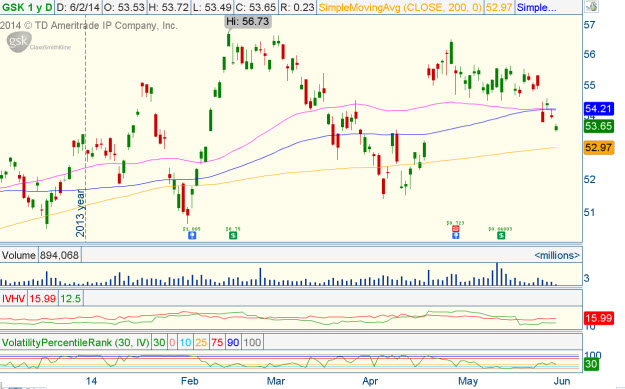Click the May dividend dollar-sign marker
Image resolution: width=625 pixels, height=389 pixels.
click(501, 236)
